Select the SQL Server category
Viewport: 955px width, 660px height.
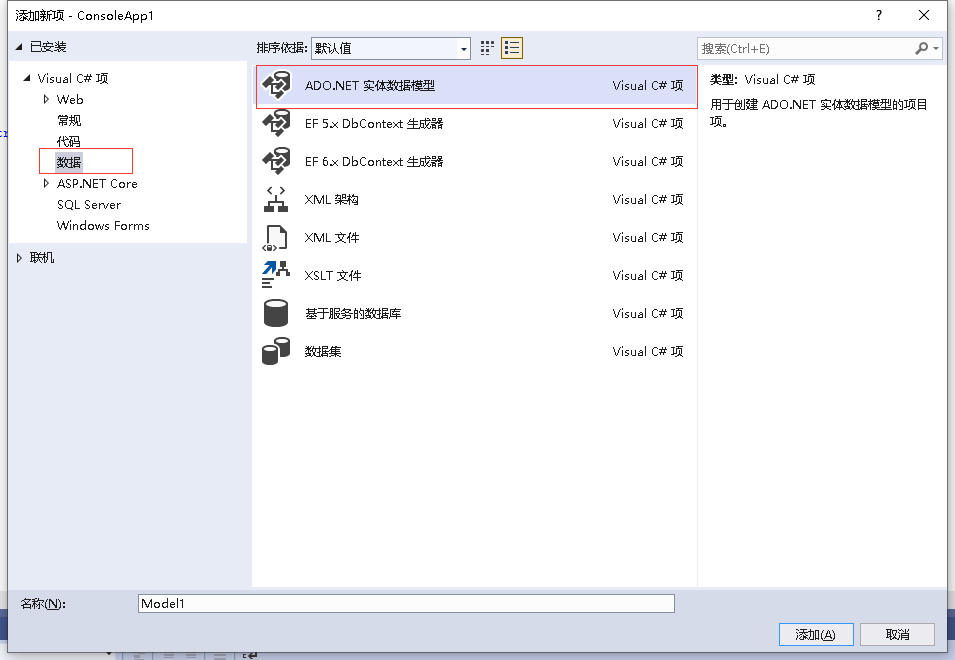coord(89,205)
